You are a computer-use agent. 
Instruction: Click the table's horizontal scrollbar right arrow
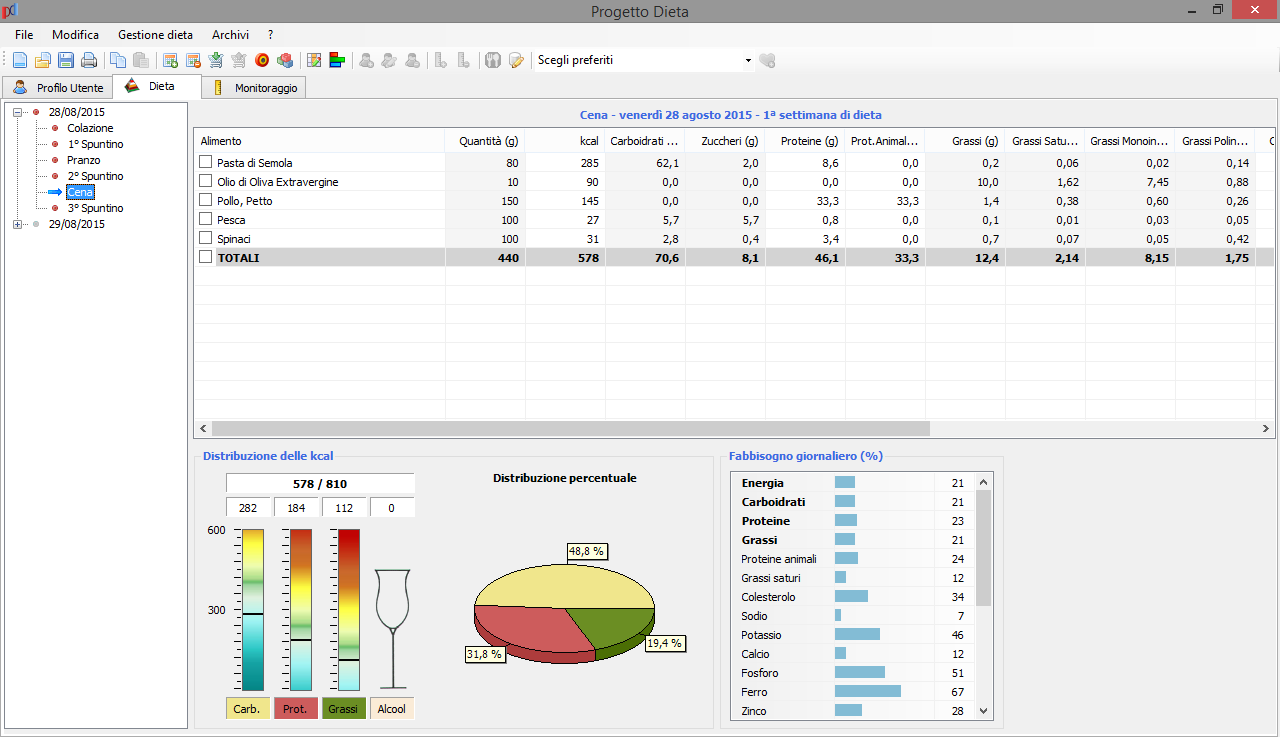1267,428
